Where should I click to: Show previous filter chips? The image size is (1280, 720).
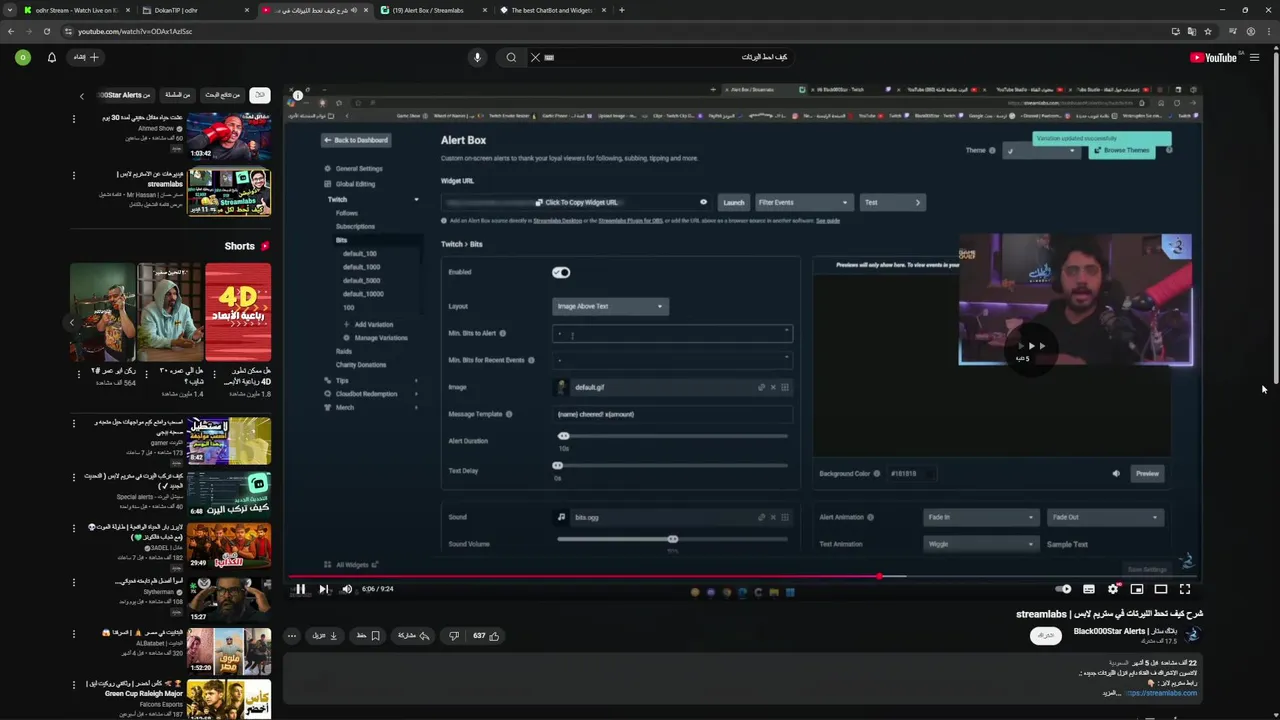pyautogui.click(x=82, y=96)
